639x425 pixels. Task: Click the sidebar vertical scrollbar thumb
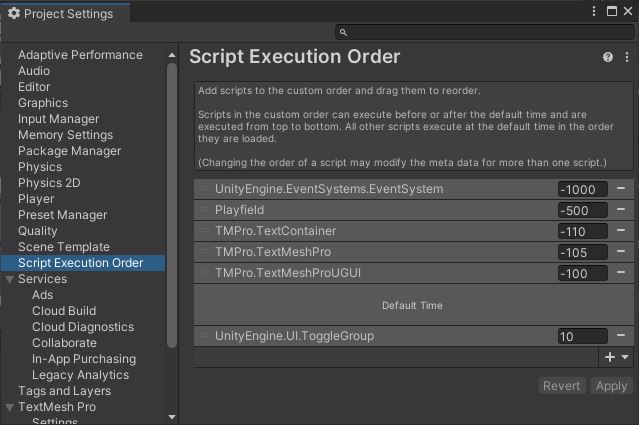coord(172,205)
